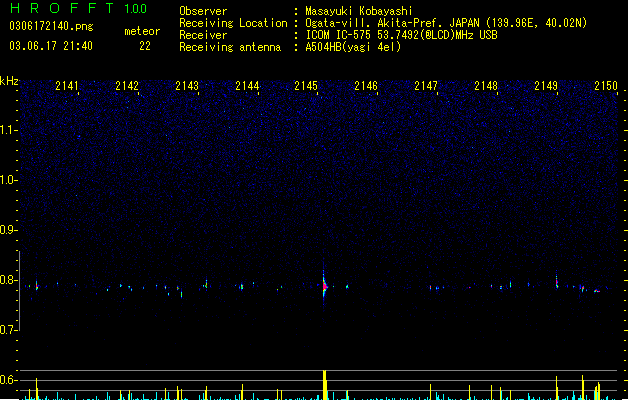This screenshot has height=400, width=629.
Task: Click the 2146 time axis label
Action: tap(366, 86)
